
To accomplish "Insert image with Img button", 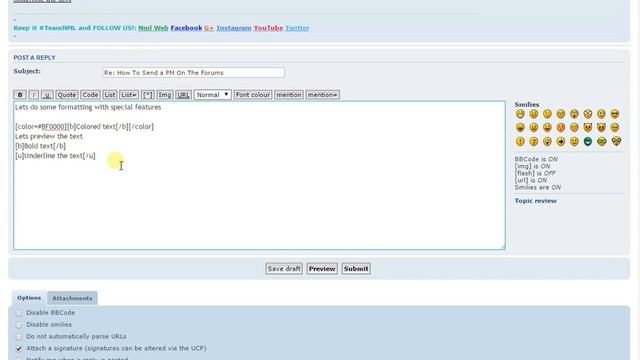I will click(x=165, y=95).
